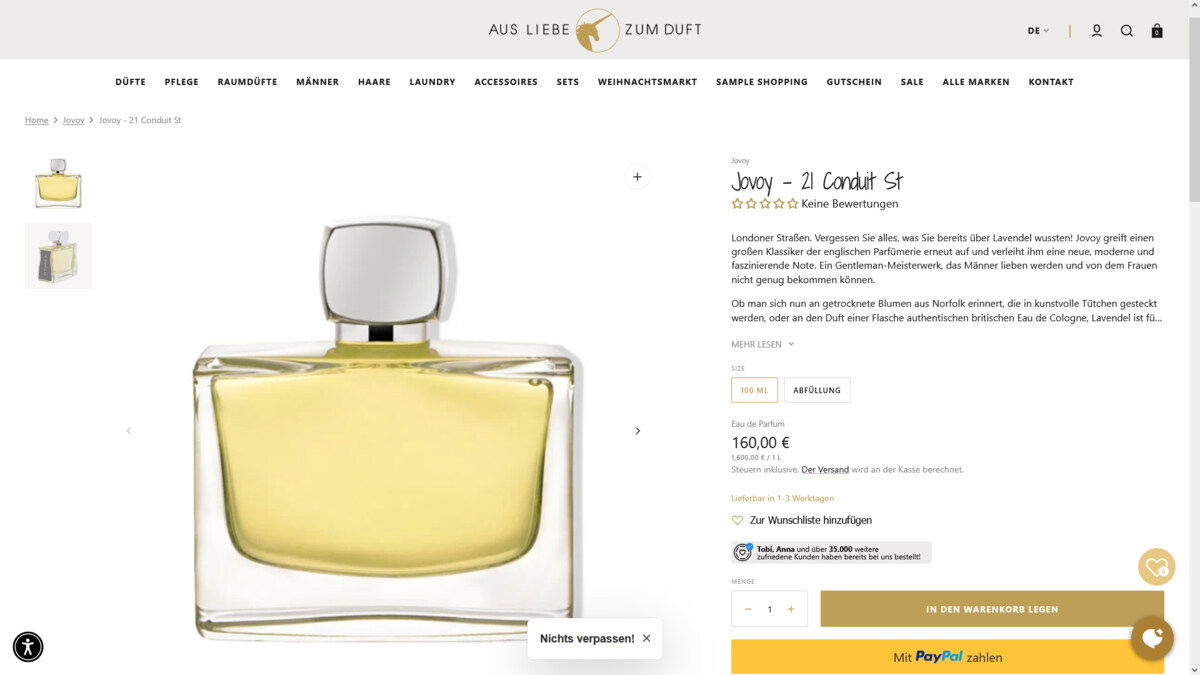Click In den Warenkorb legen button
Viewport: 1200px width, 675px height.
click(992, 609)
